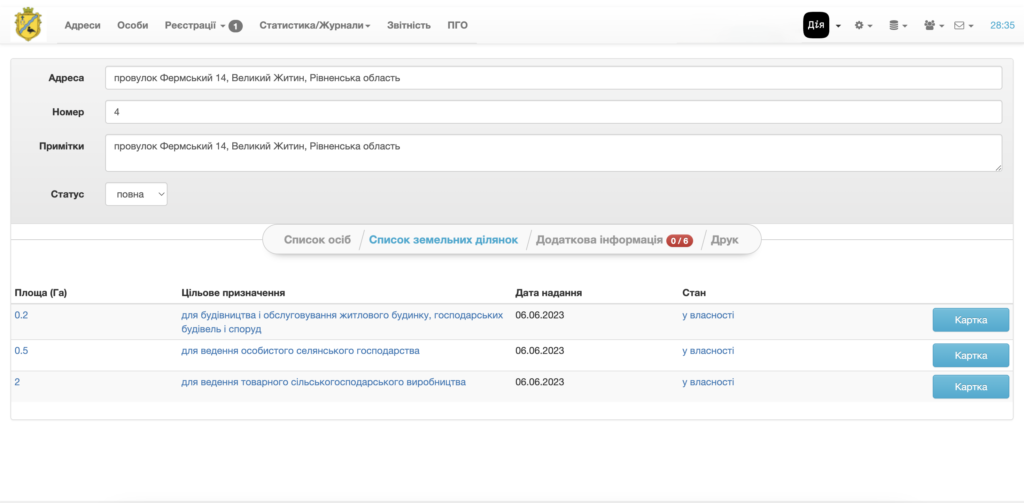Click the 28:35 session timer
The width and height of the screenshot is (1024, 503).
click(1002, 25)
